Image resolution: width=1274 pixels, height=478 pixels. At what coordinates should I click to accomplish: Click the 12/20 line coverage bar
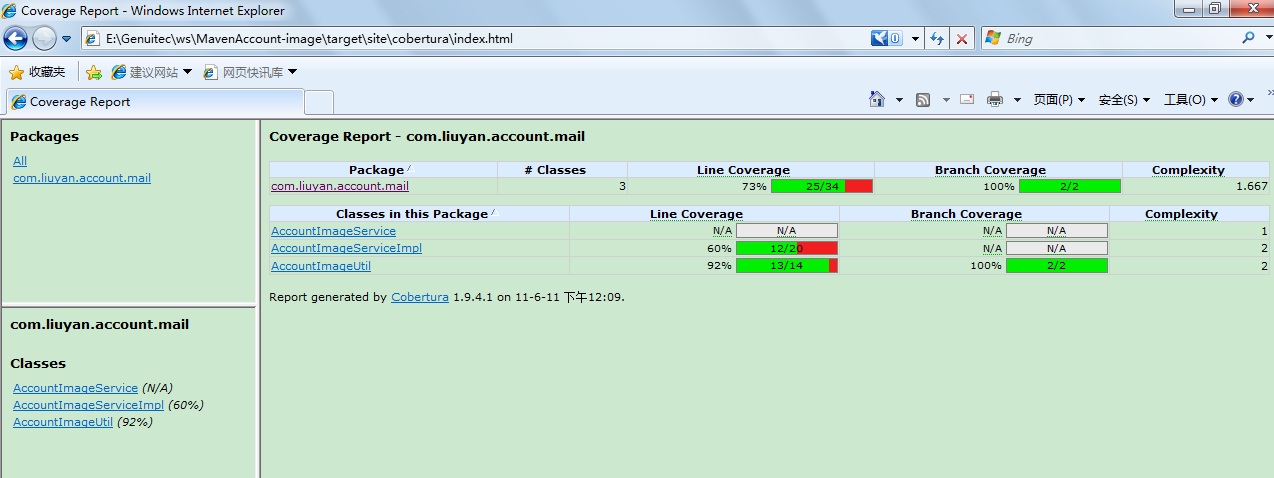787,248
